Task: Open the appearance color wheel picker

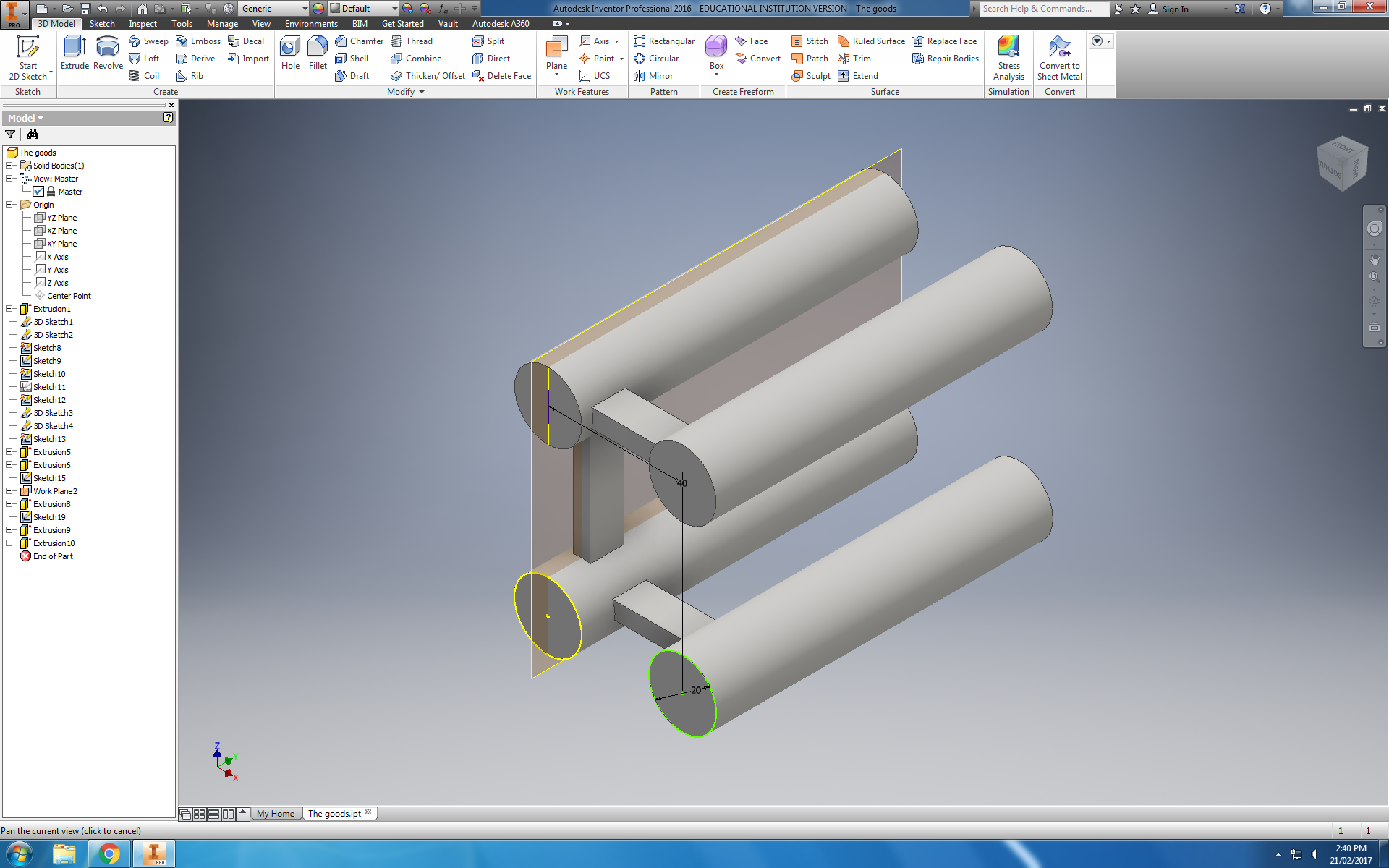Action: coord(318,9)
